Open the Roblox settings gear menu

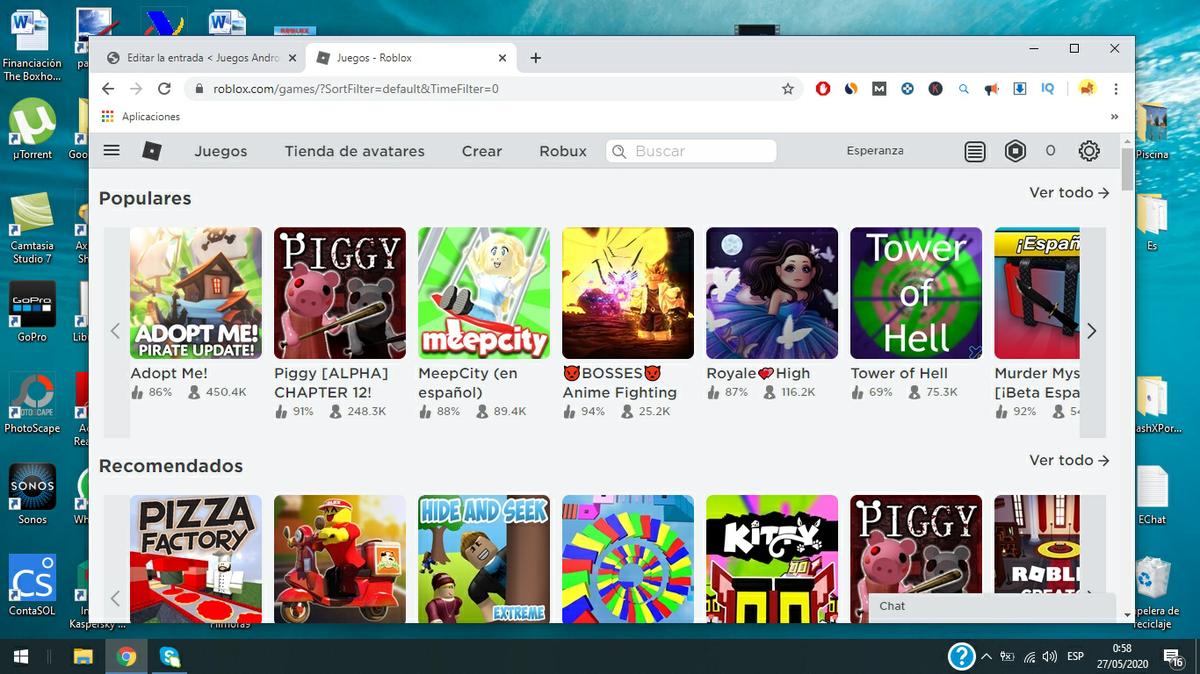tap(1089, 150)
